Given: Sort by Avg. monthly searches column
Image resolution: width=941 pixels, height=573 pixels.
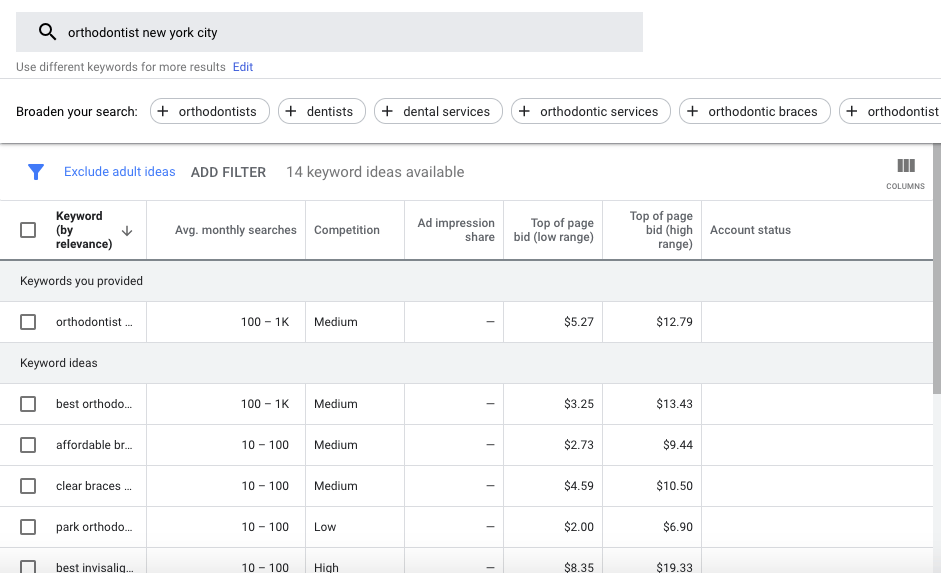Looking at the screenshot, I should pyautogui.click(x=235, y=230).
